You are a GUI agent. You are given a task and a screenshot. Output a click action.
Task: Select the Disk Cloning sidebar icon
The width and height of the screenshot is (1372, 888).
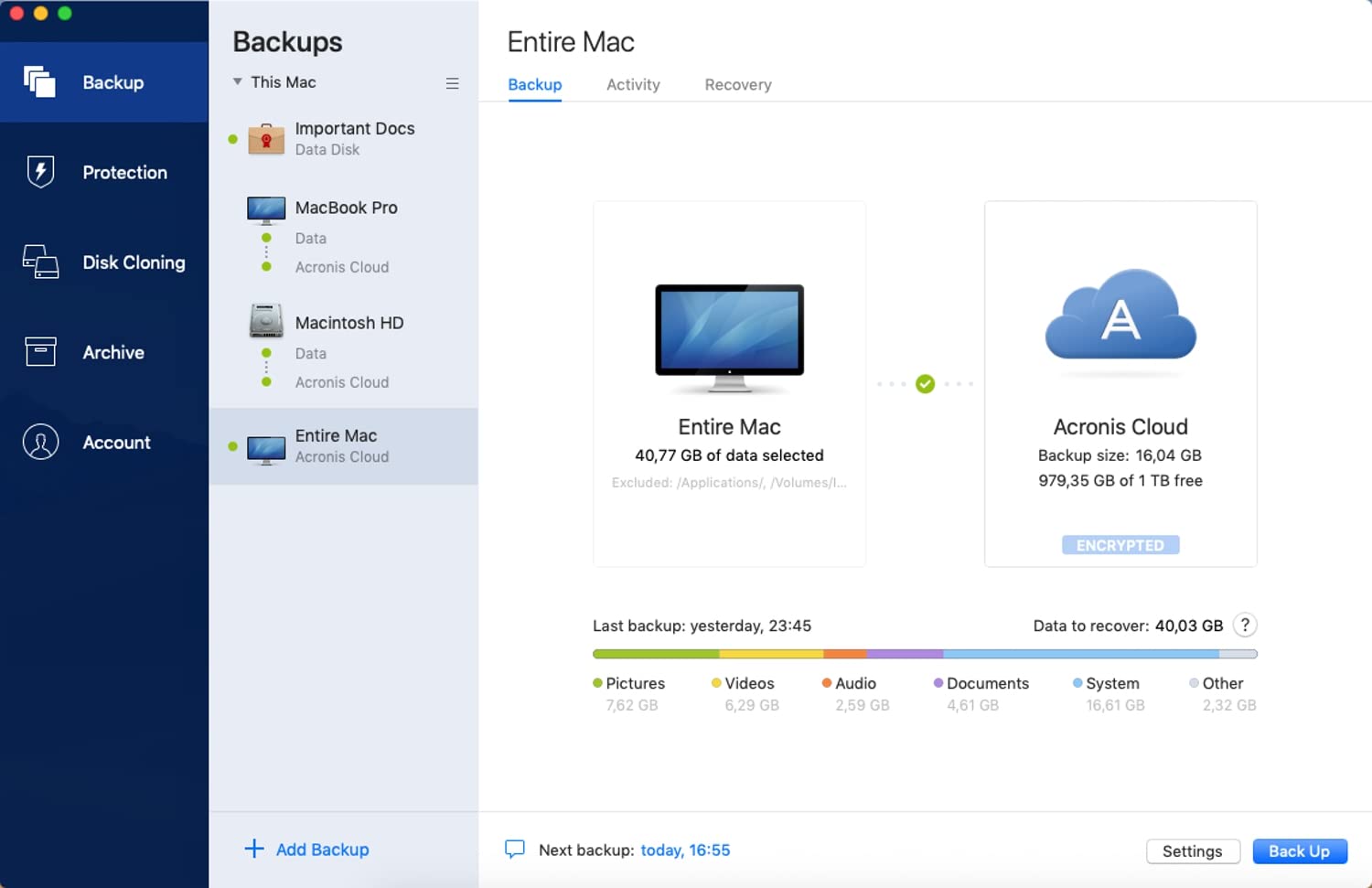click(x=40, y=262)
